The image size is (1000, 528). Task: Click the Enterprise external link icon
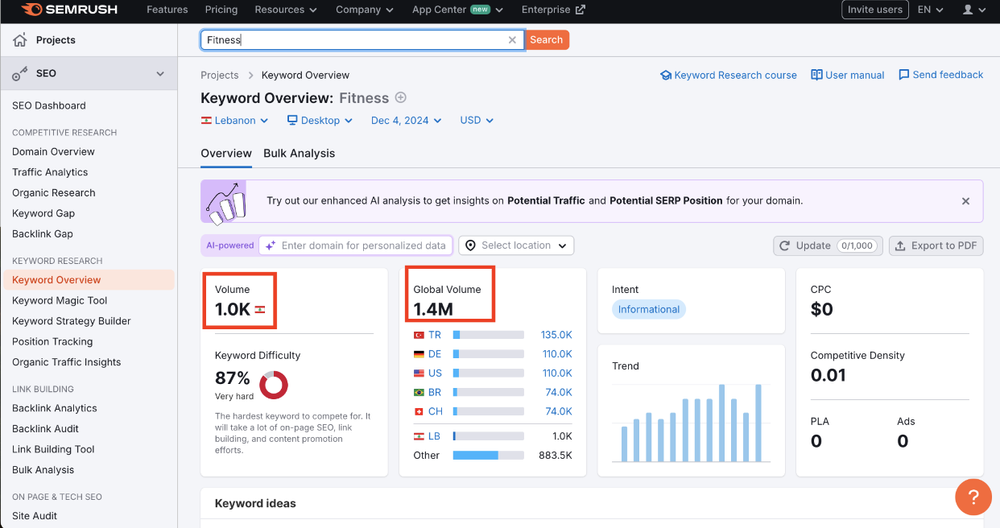coord(580,10)
